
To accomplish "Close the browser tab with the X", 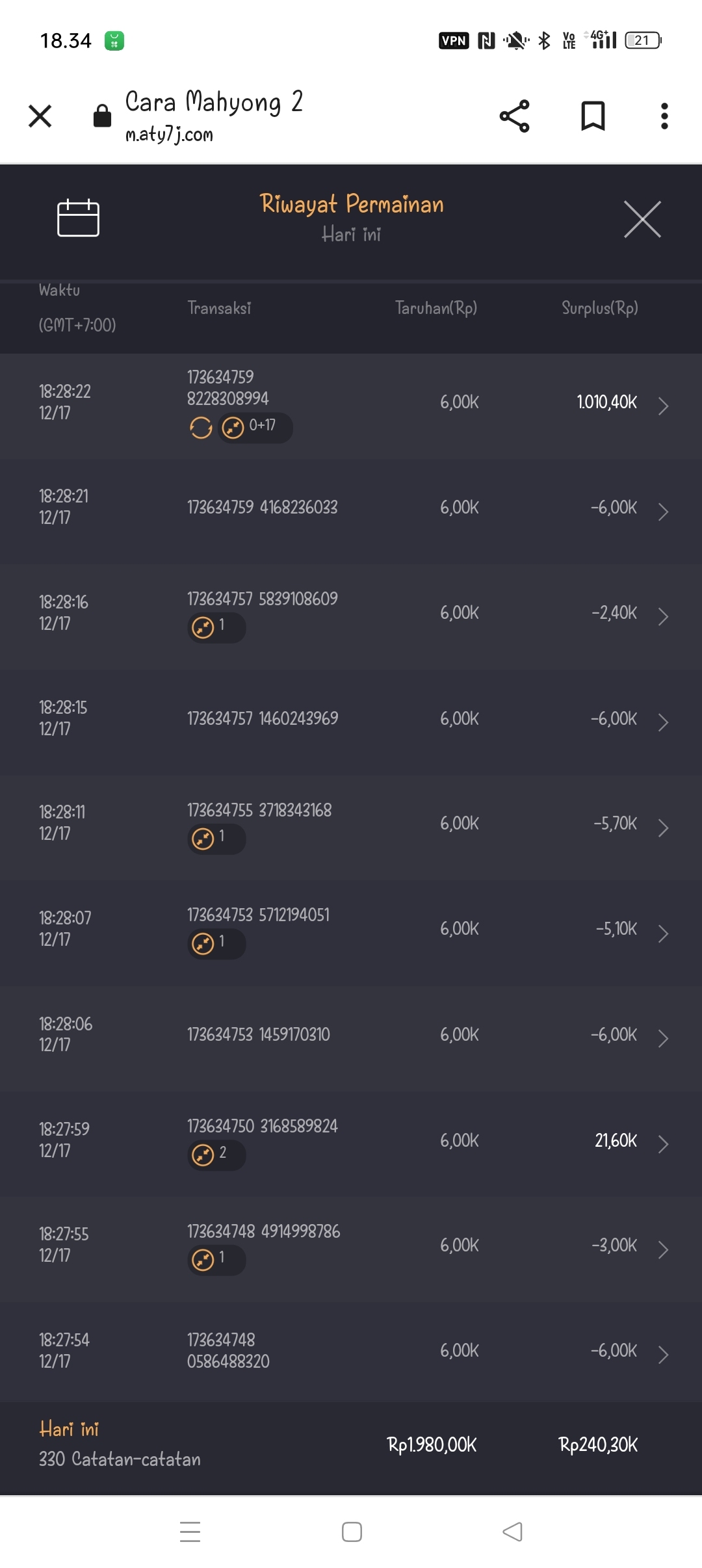I will click(40, 116).
